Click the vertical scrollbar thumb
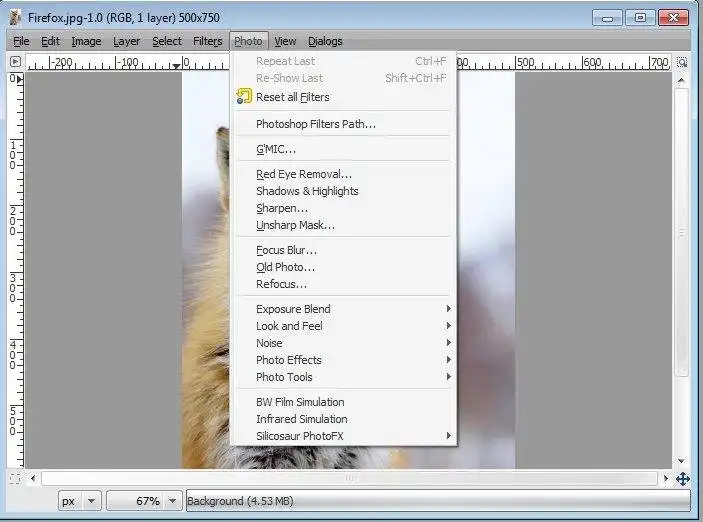The image size is (703, 522). click(x=681, y=232)
